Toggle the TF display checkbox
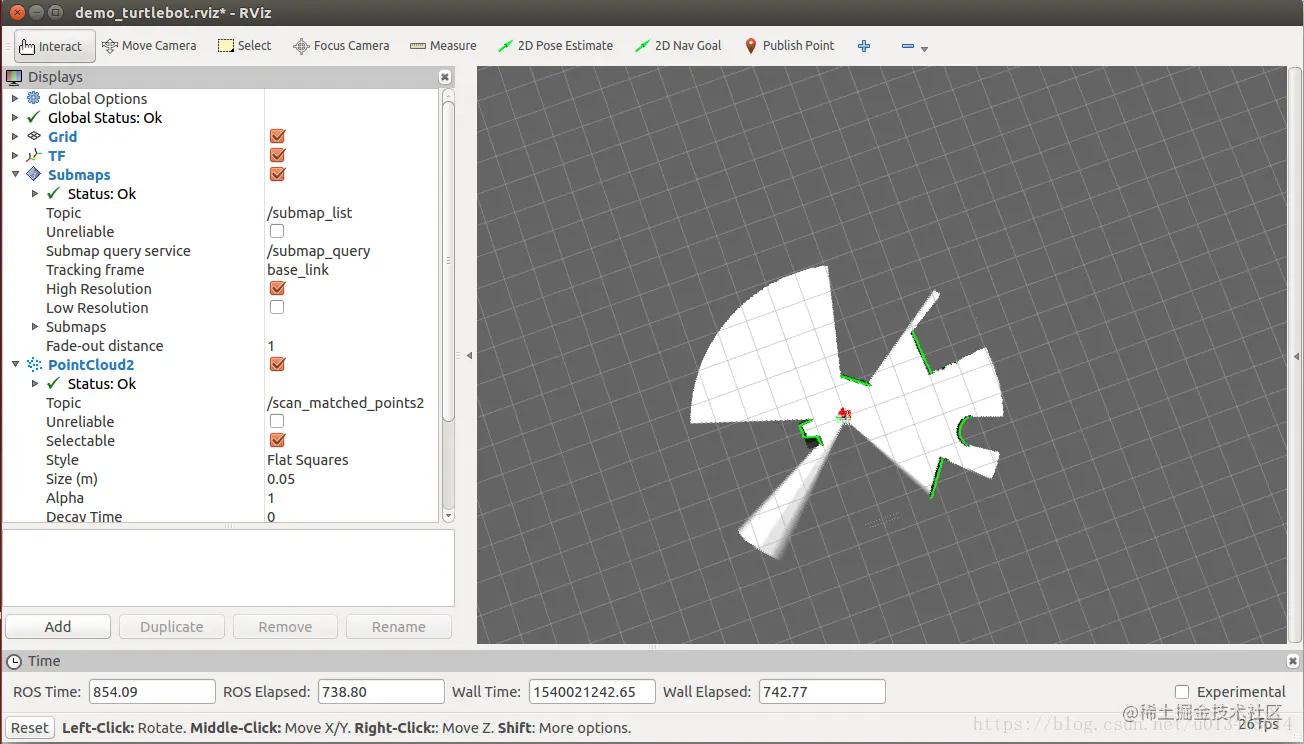The image size is (1304, 744). click(278, 155)
